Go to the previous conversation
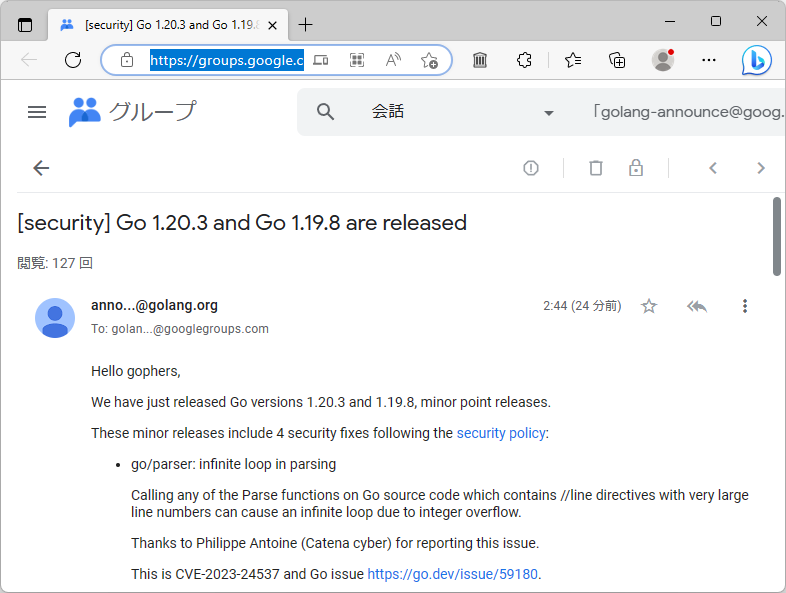The image size is (786, 593). (x=713, y=168)
